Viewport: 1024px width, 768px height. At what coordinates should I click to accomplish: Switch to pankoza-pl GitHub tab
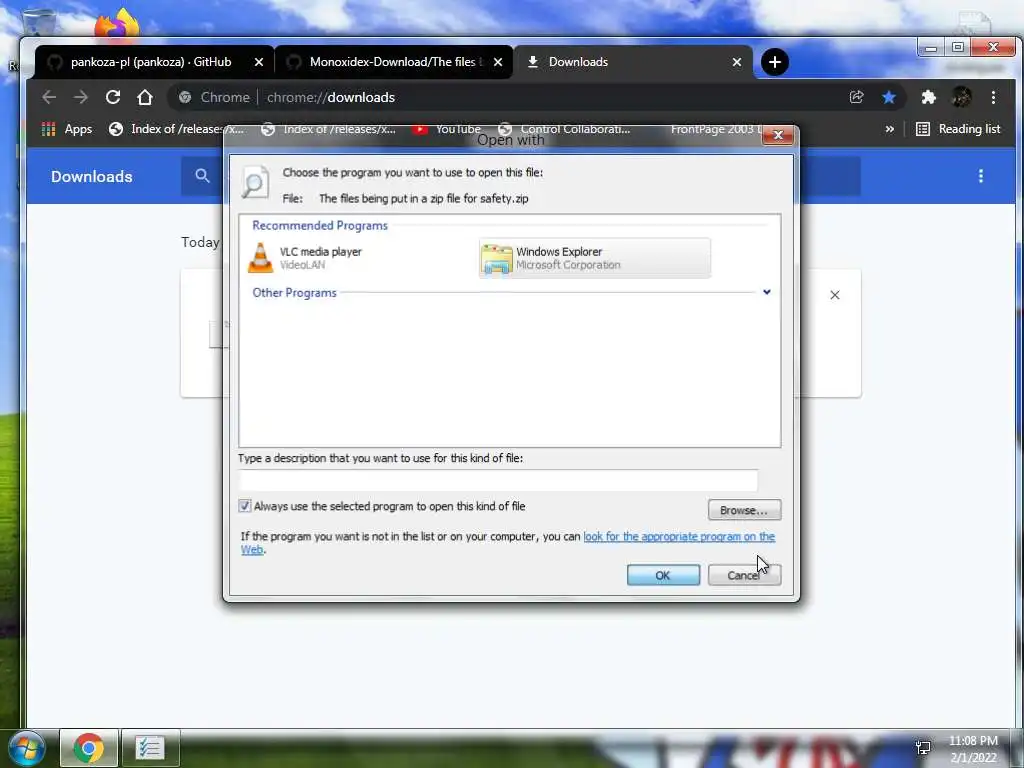tap(150, 62)
